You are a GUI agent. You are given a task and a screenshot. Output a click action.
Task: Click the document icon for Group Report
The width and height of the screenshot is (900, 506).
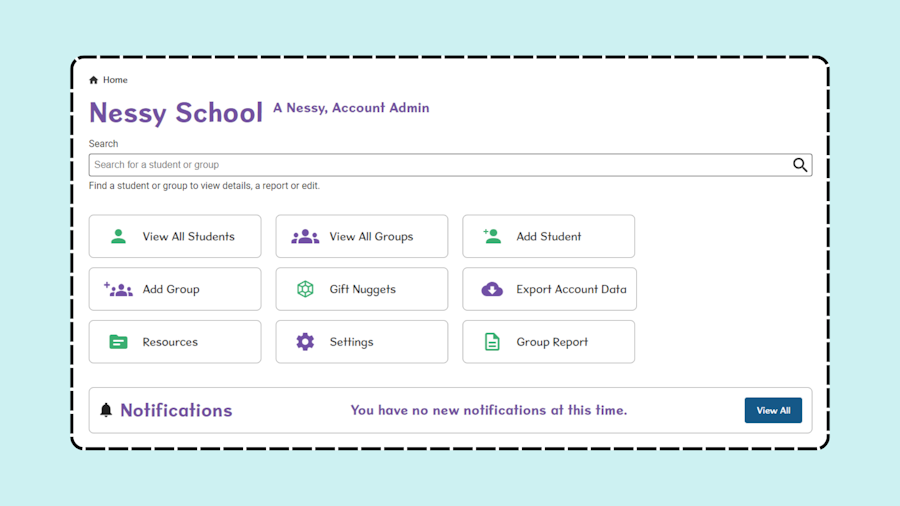pos(492,342)
